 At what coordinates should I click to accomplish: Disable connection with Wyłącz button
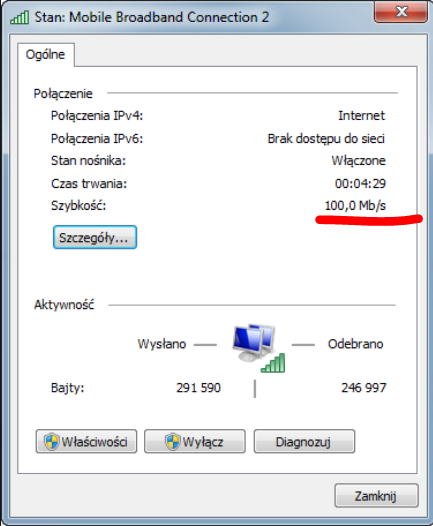click(195, 441)
